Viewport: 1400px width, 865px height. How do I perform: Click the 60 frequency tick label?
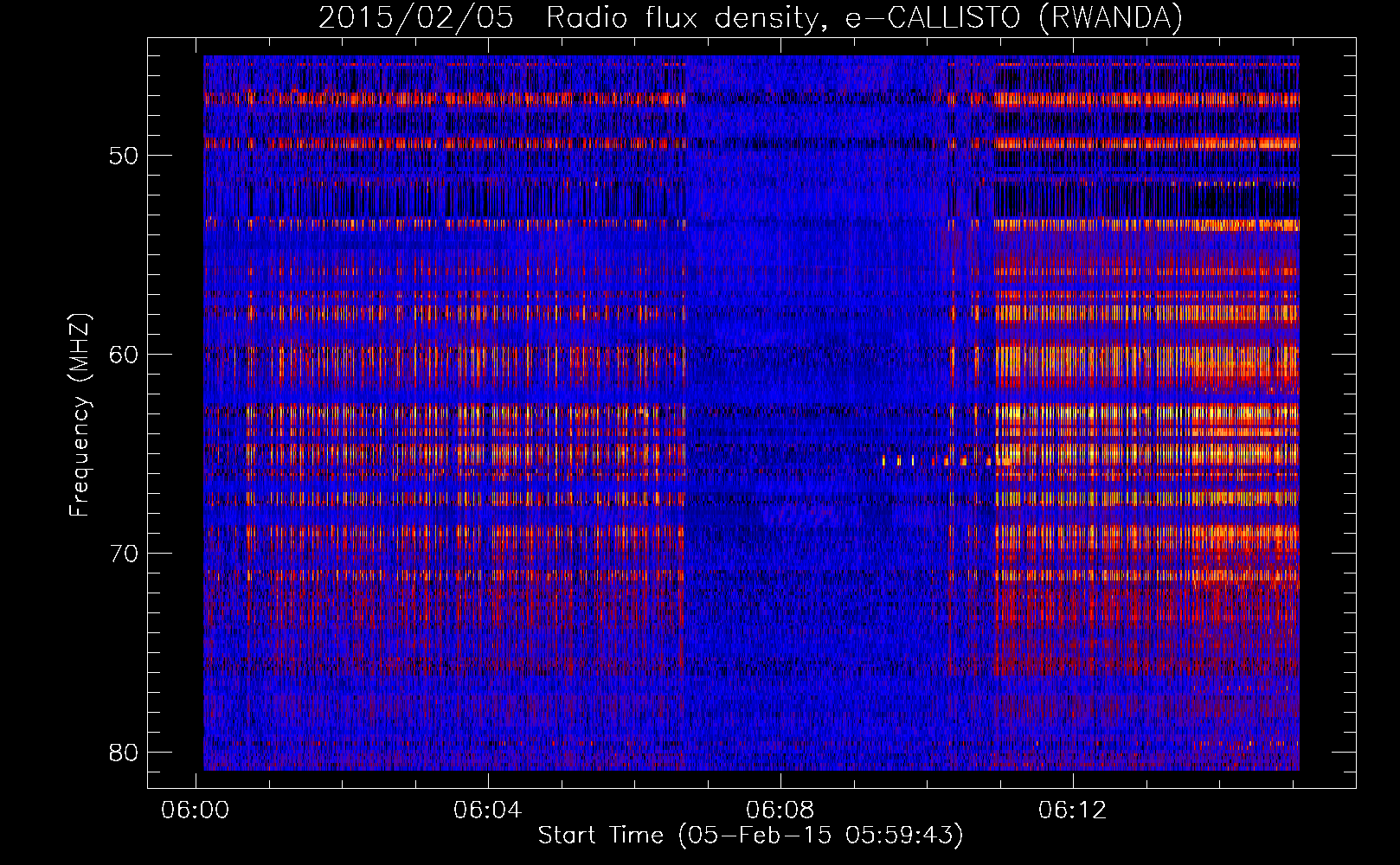coord(124,355)
